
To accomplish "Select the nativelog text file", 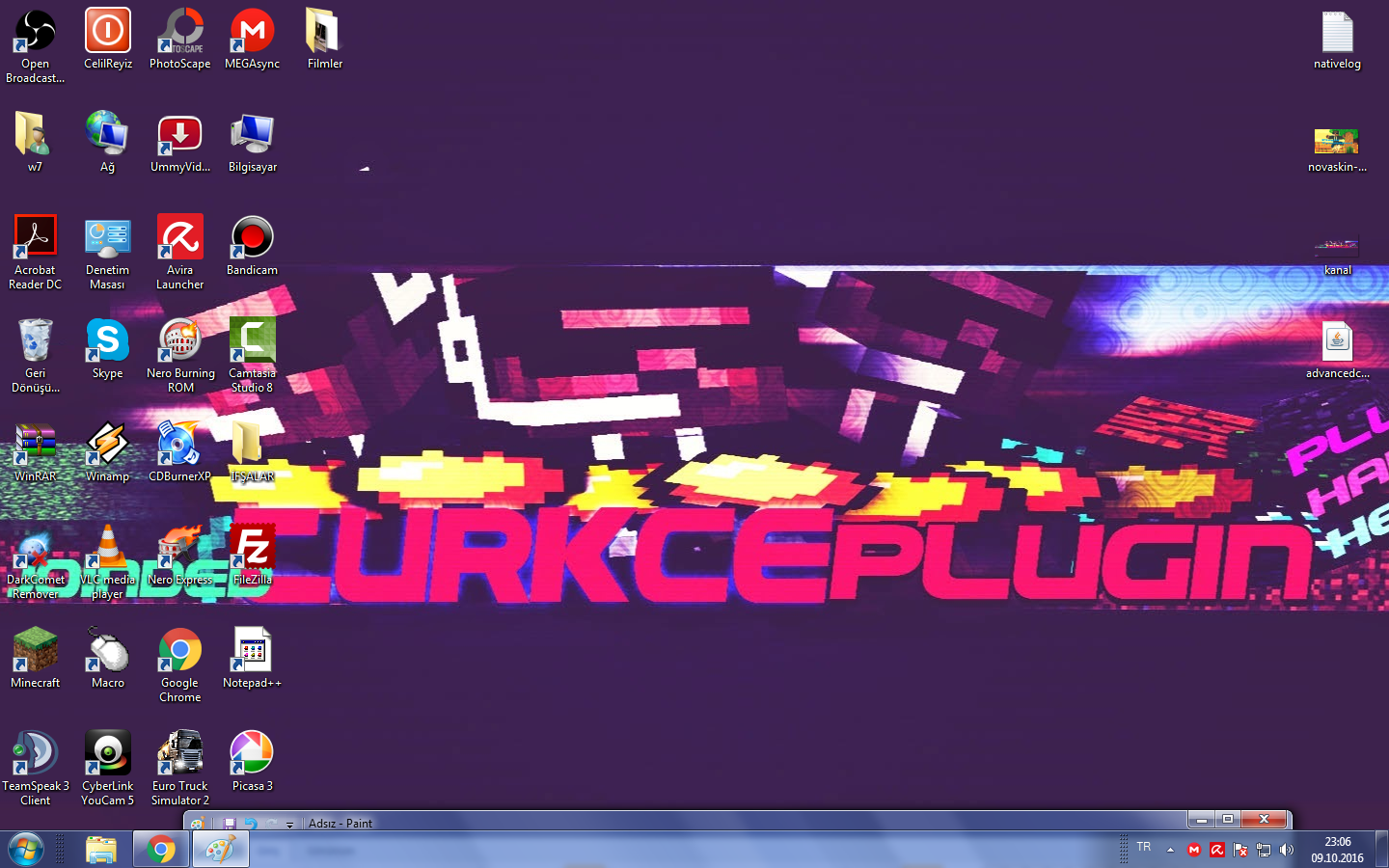I will pos(1337,39).
